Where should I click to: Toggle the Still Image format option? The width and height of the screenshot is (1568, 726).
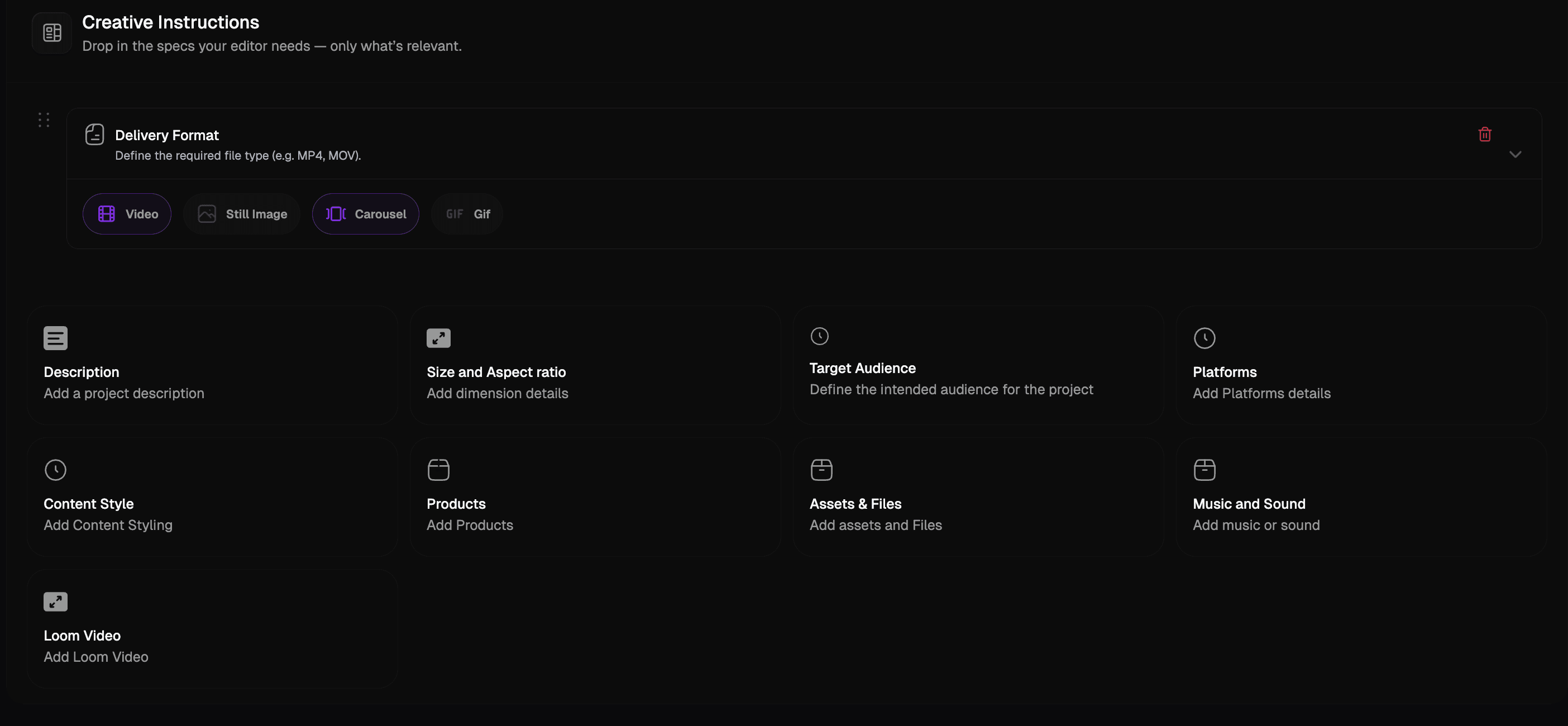(x=242, y=214)
